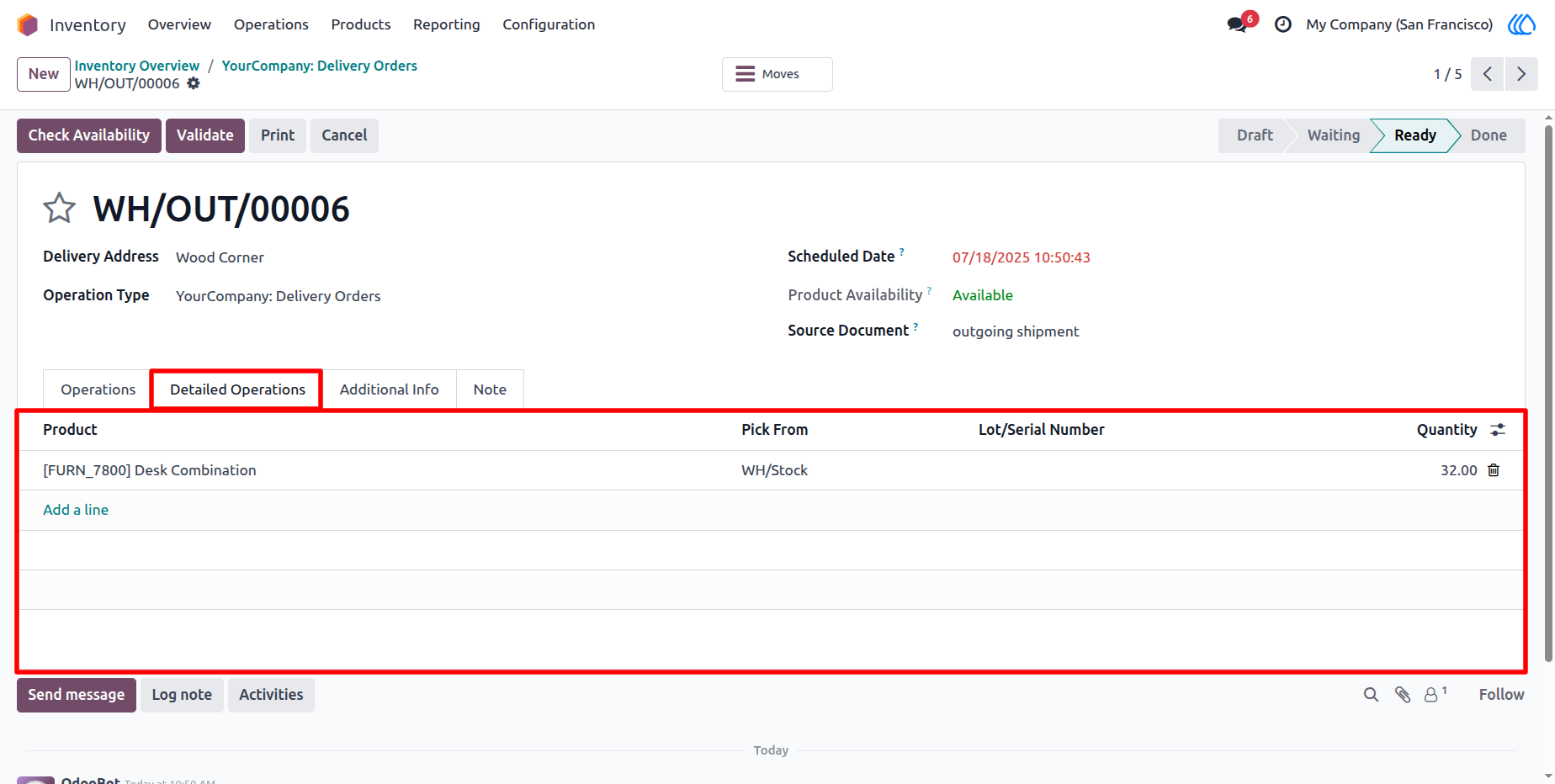Switch to the Operations tab
1555x784 pixels.
[x=98, y=389]
